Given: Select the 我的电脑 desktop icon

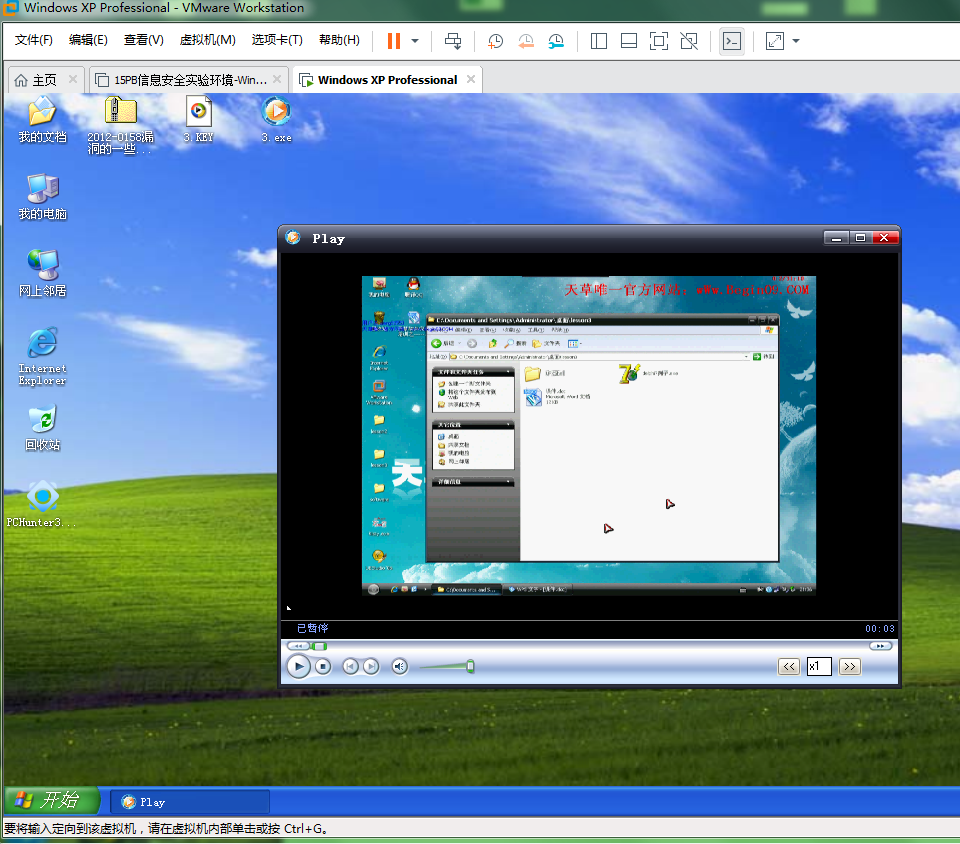Looking at the screenshot, I should tap(42, 196).
